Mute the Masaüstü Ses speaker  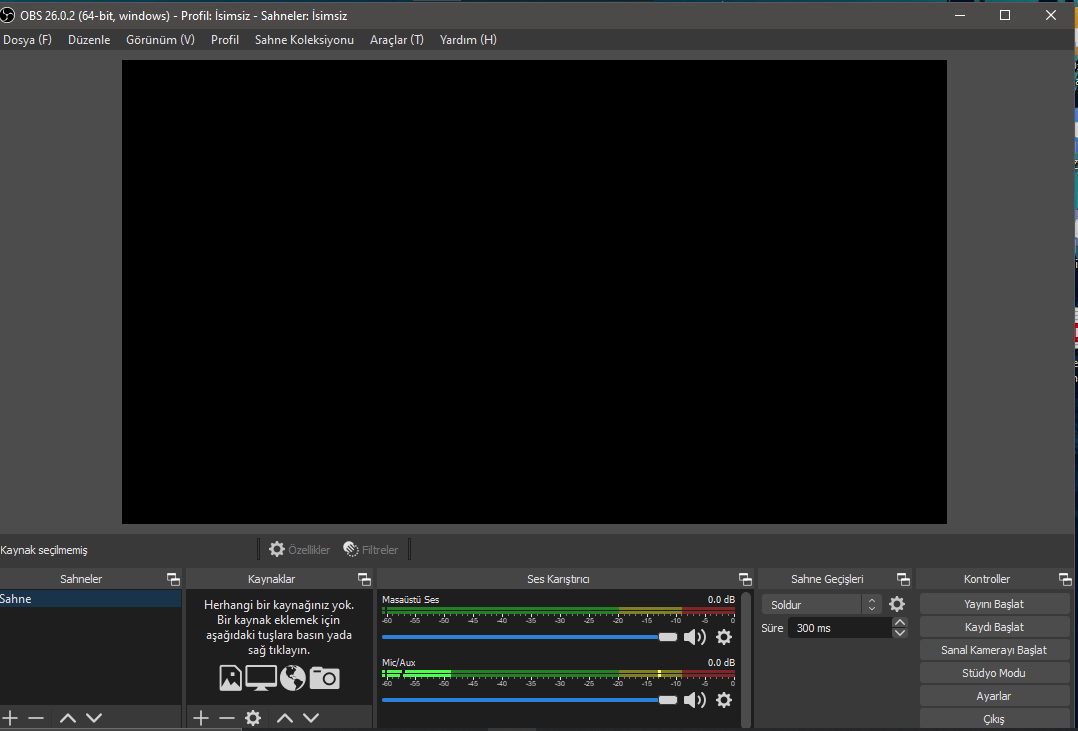tap(694, 637)
